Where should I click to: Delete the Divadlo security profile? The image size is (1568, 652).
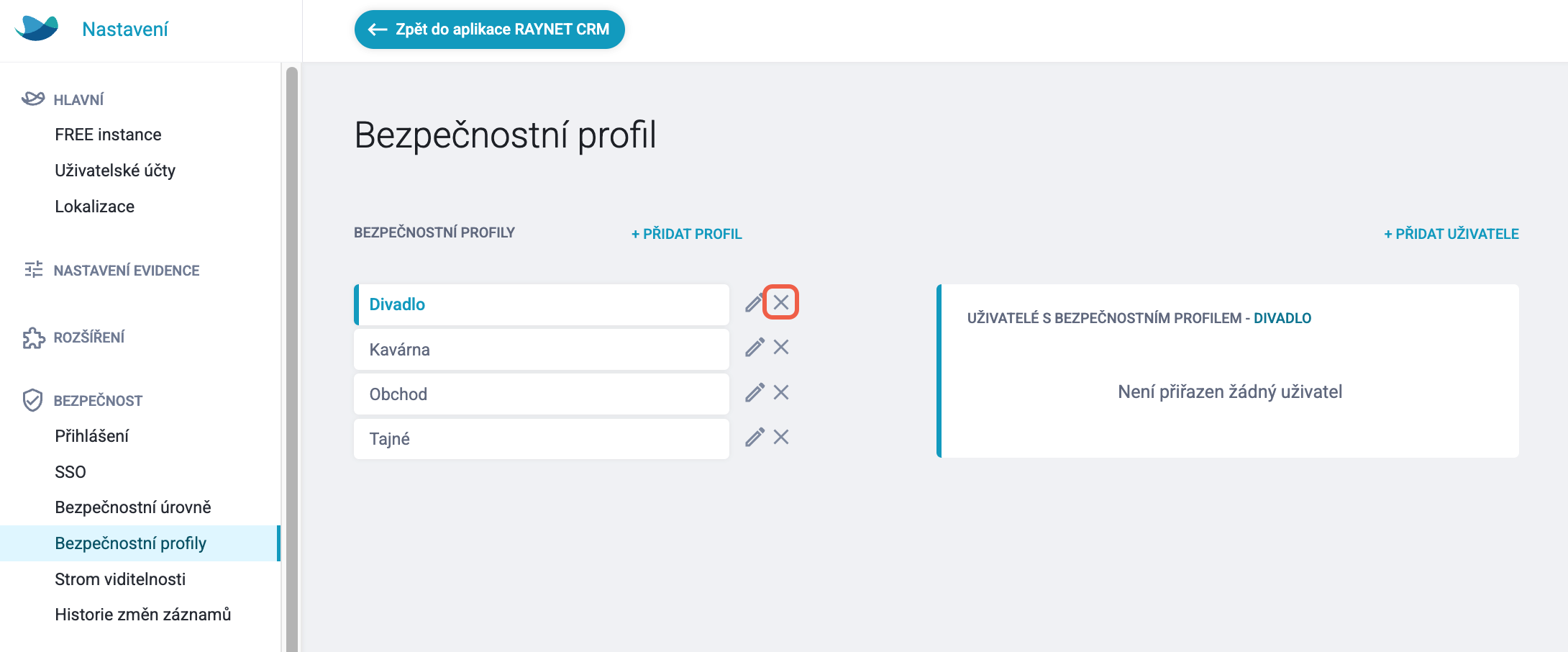click(781, 302)
